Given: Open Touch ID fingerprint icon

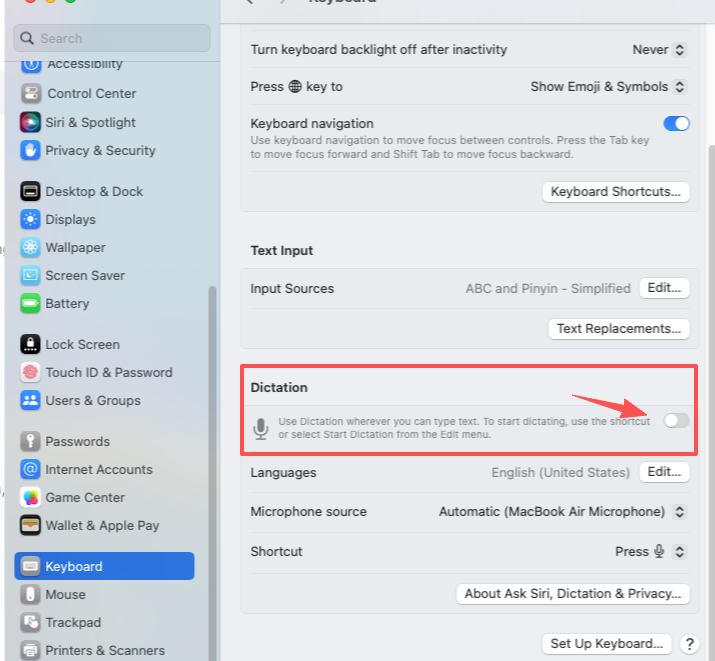Looking at the screenshot, I should tap(30, 372).
